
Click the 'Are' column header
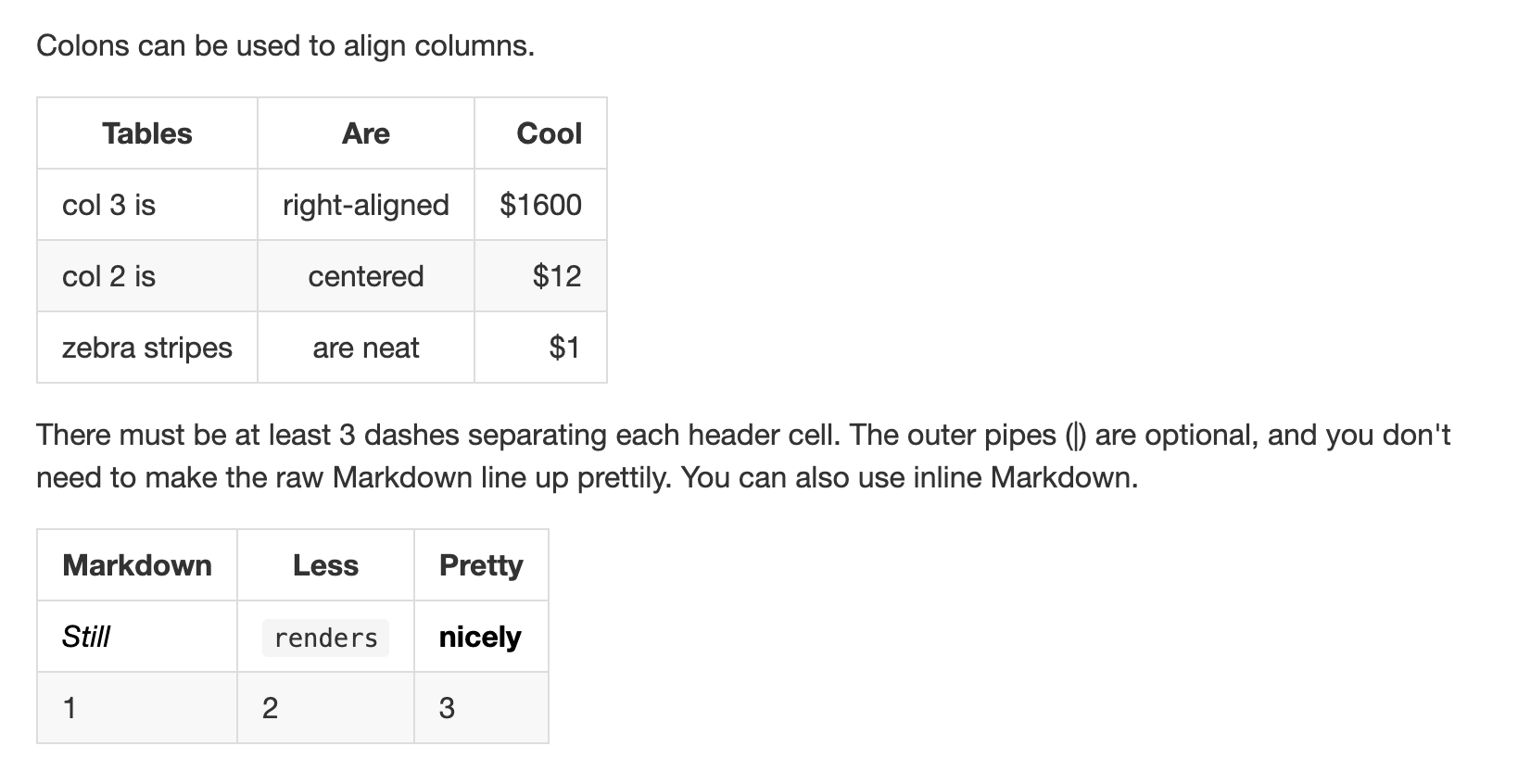click(366, 133)
